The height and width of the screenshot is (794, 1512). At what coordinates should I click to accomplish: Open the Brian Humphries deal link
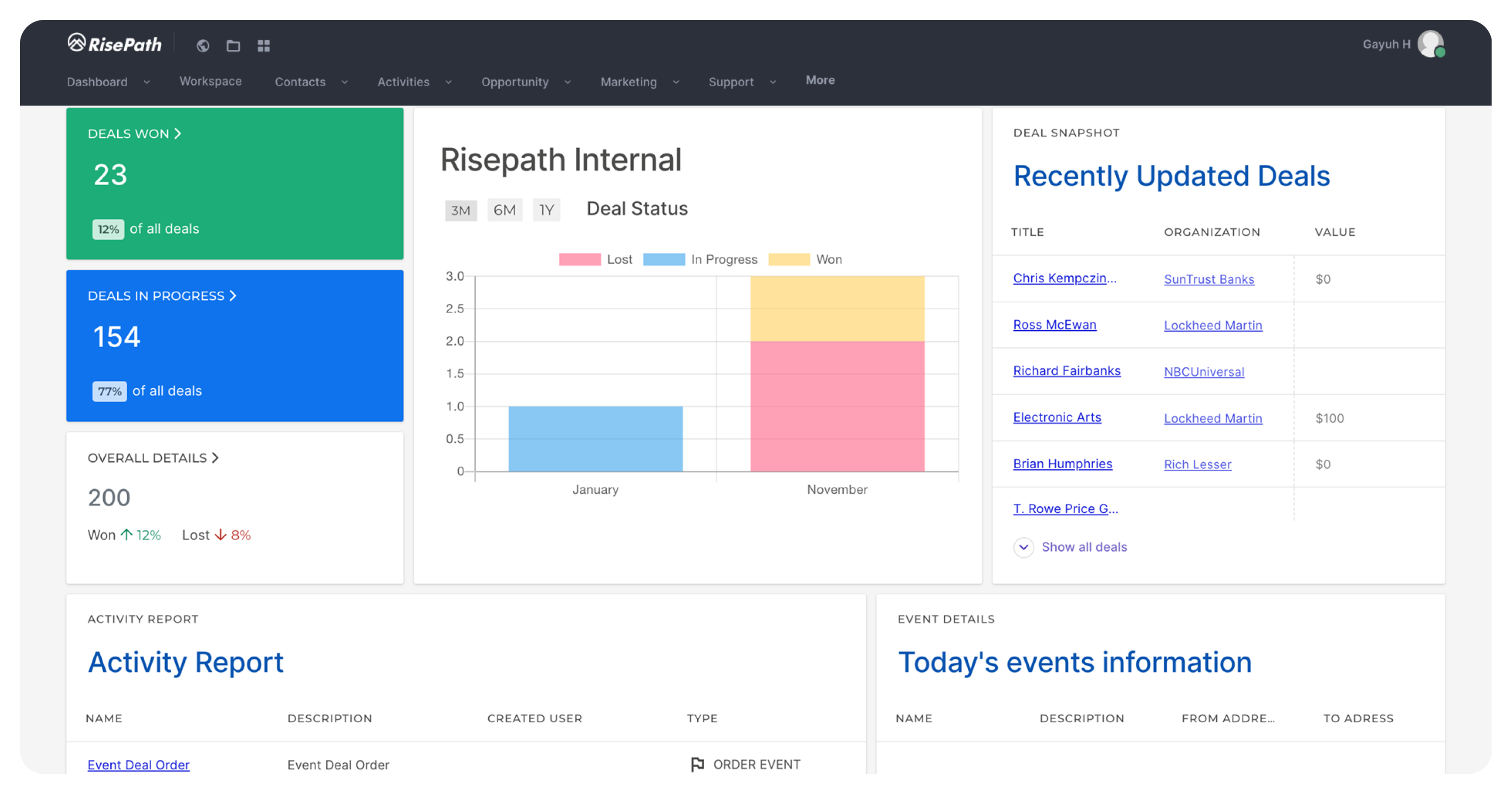coord(1062,464)
